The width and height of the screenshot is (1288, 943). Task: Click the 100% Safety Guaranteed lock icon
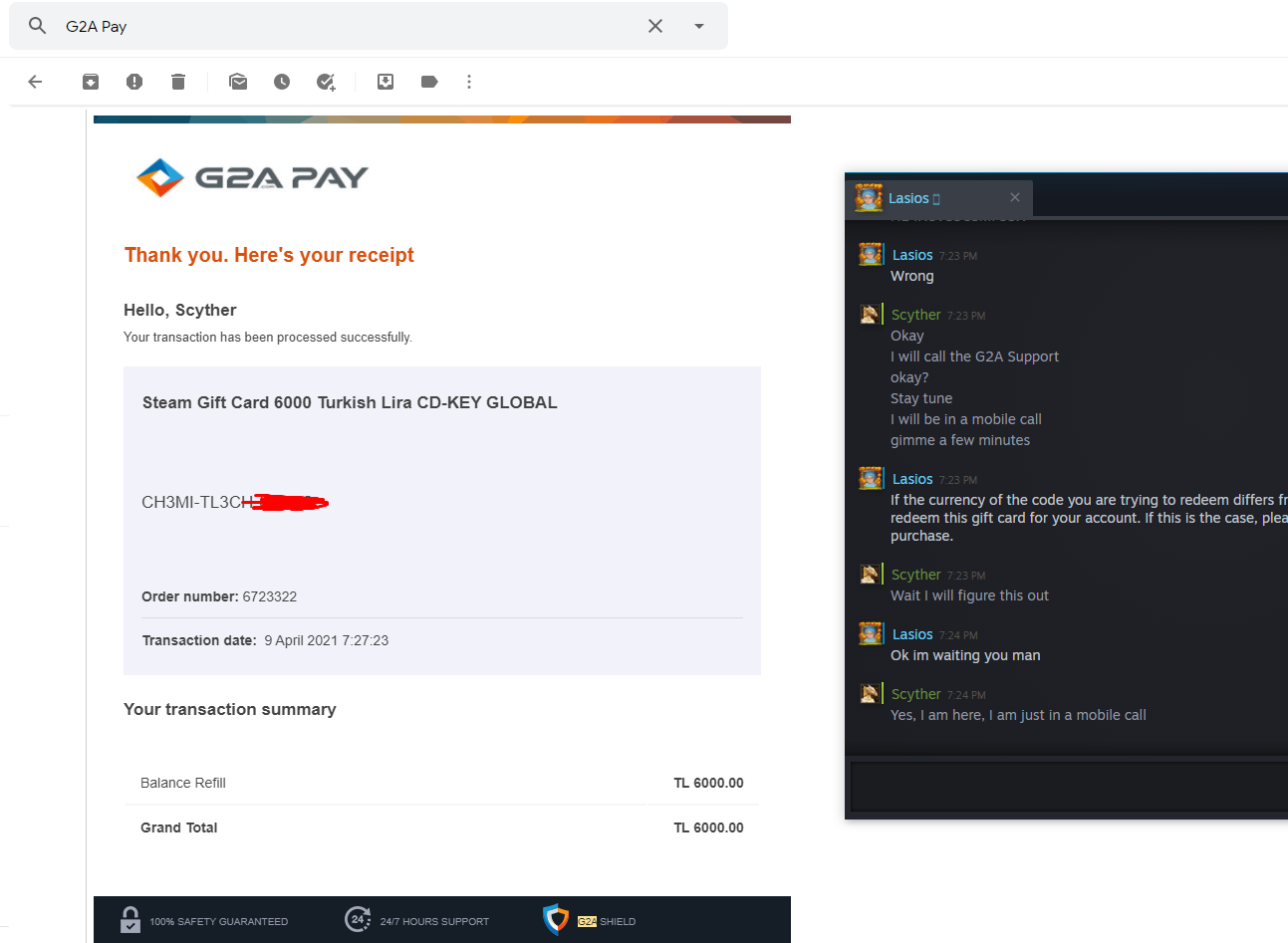click(129, 919)
